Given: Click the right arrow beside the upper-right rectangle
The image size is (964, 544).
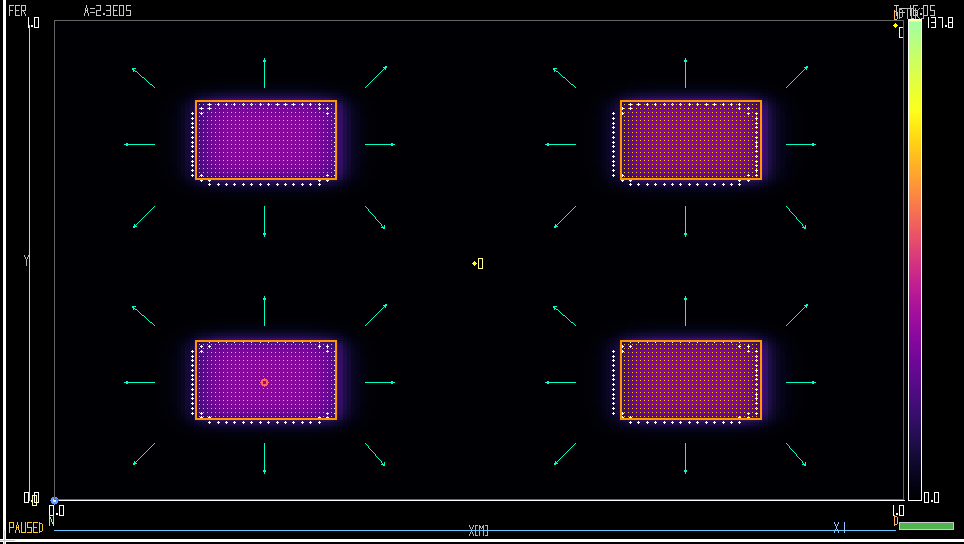Looking at the screenshot, I should tap(800, 144).
